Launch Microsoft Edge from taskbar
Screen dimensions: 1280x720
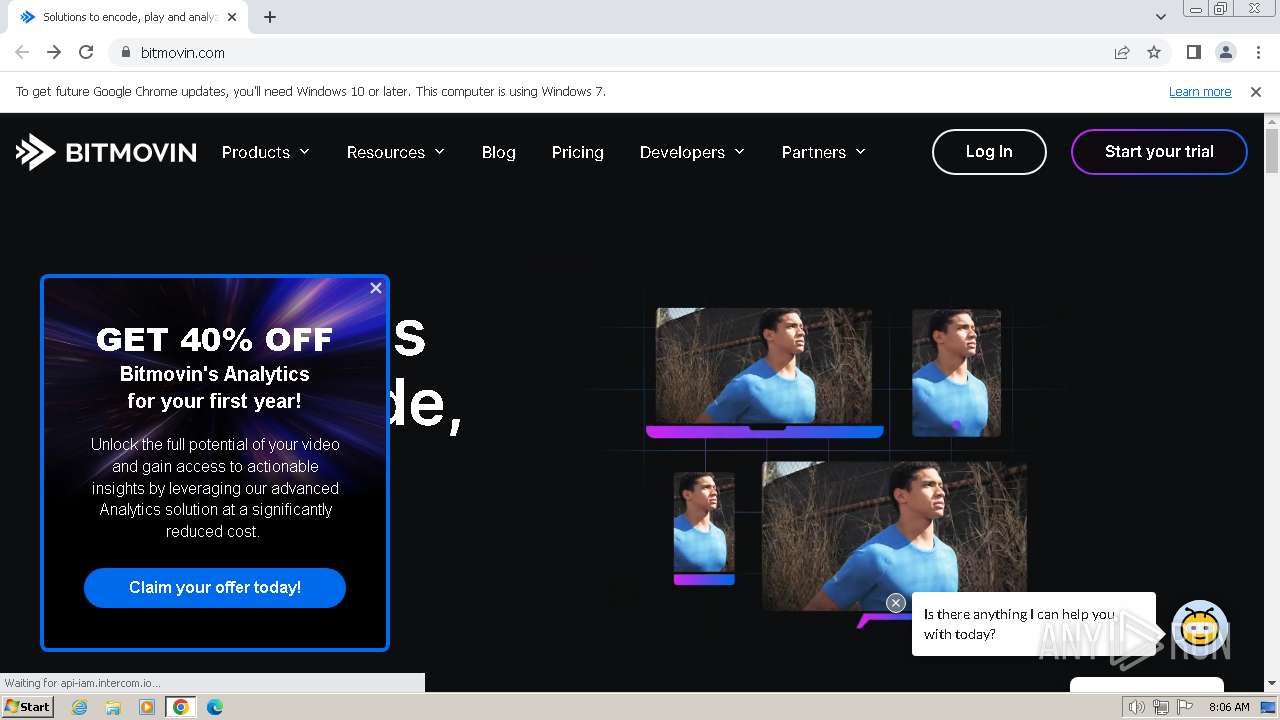215,707
